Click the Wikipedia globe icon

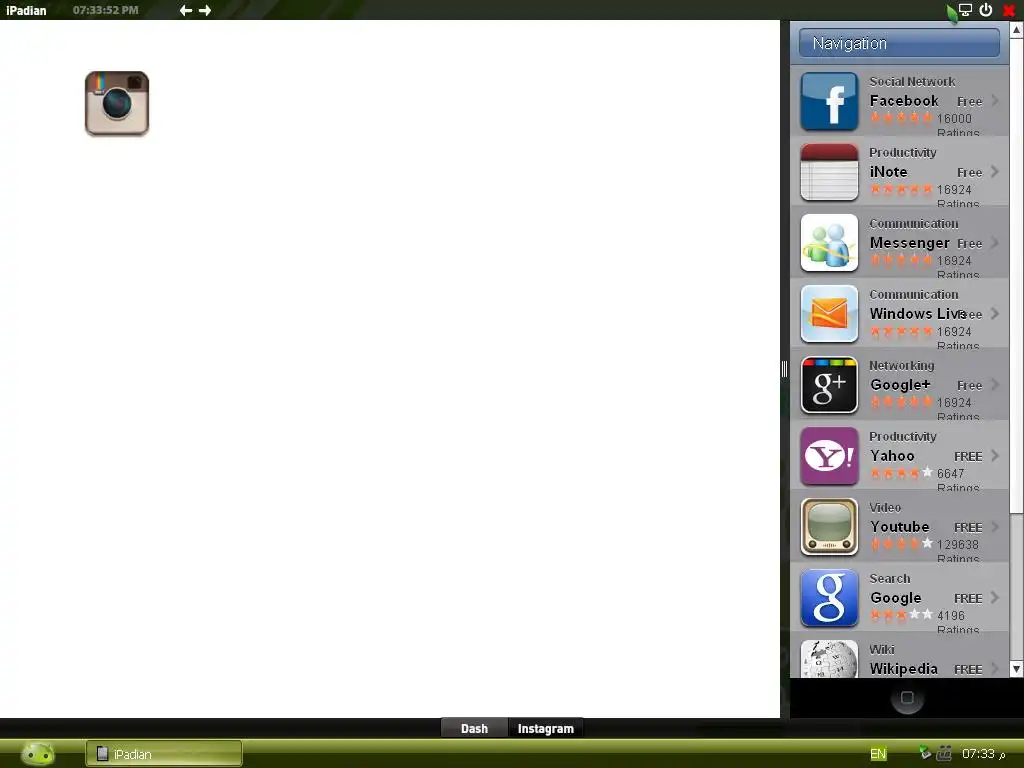click(829, 659)
